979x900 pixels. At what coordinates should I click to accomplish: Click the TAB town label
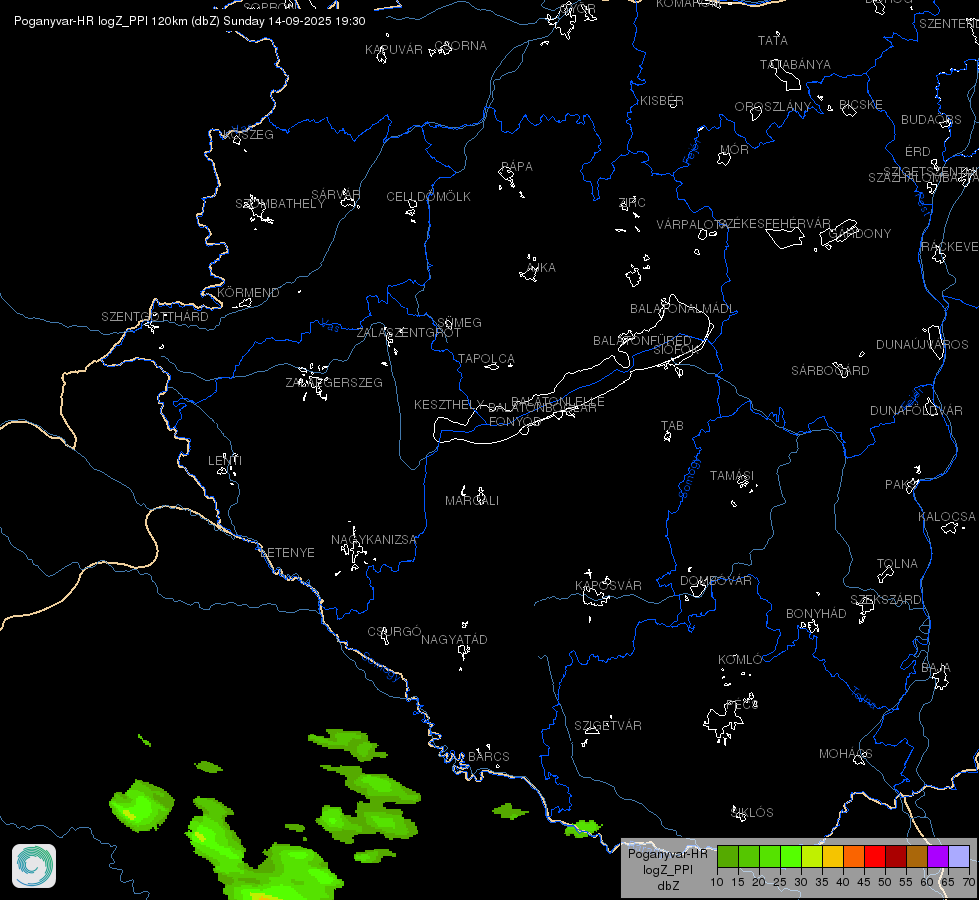coord(672,426)
